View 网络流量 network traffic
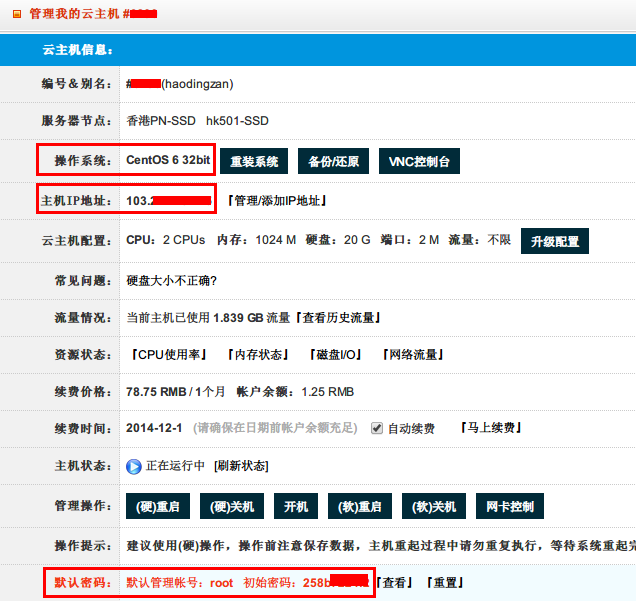This screenshot has height=601, width=636. tap(413, 355)
